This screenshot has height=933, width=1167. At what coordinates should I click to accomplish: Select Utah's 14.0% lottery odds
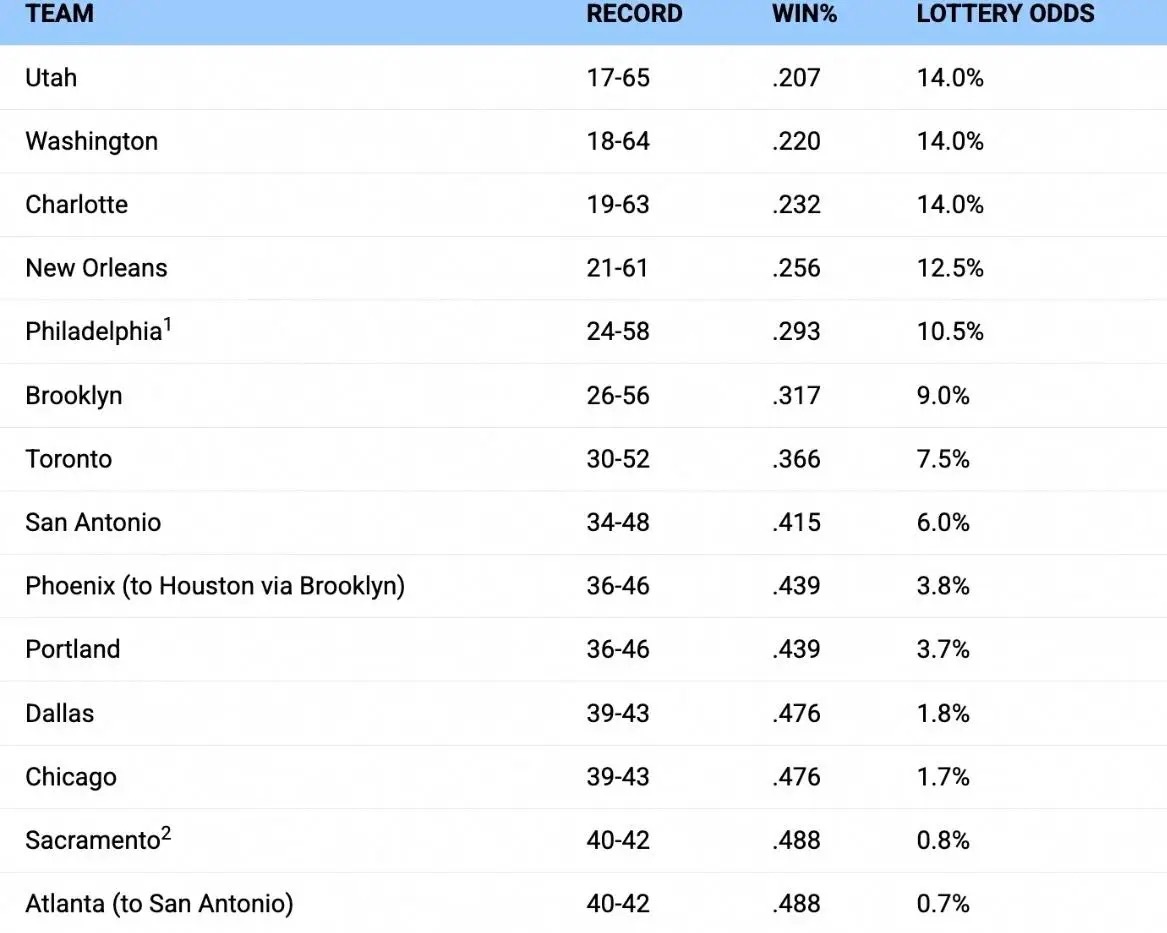coord(950,77)
